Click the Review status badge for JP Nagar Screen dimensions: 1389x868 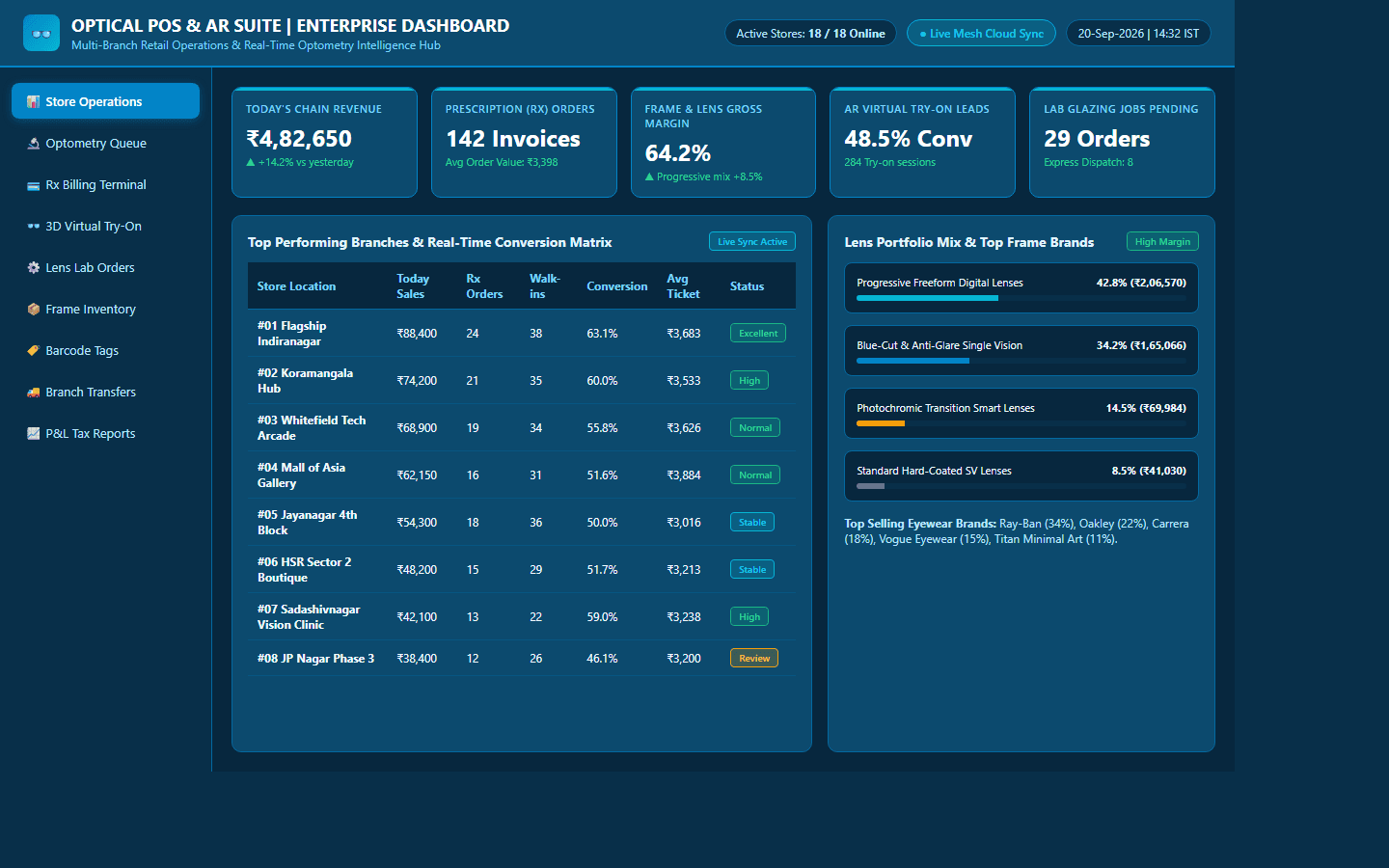pyautogui.click(x=754, y=659)
